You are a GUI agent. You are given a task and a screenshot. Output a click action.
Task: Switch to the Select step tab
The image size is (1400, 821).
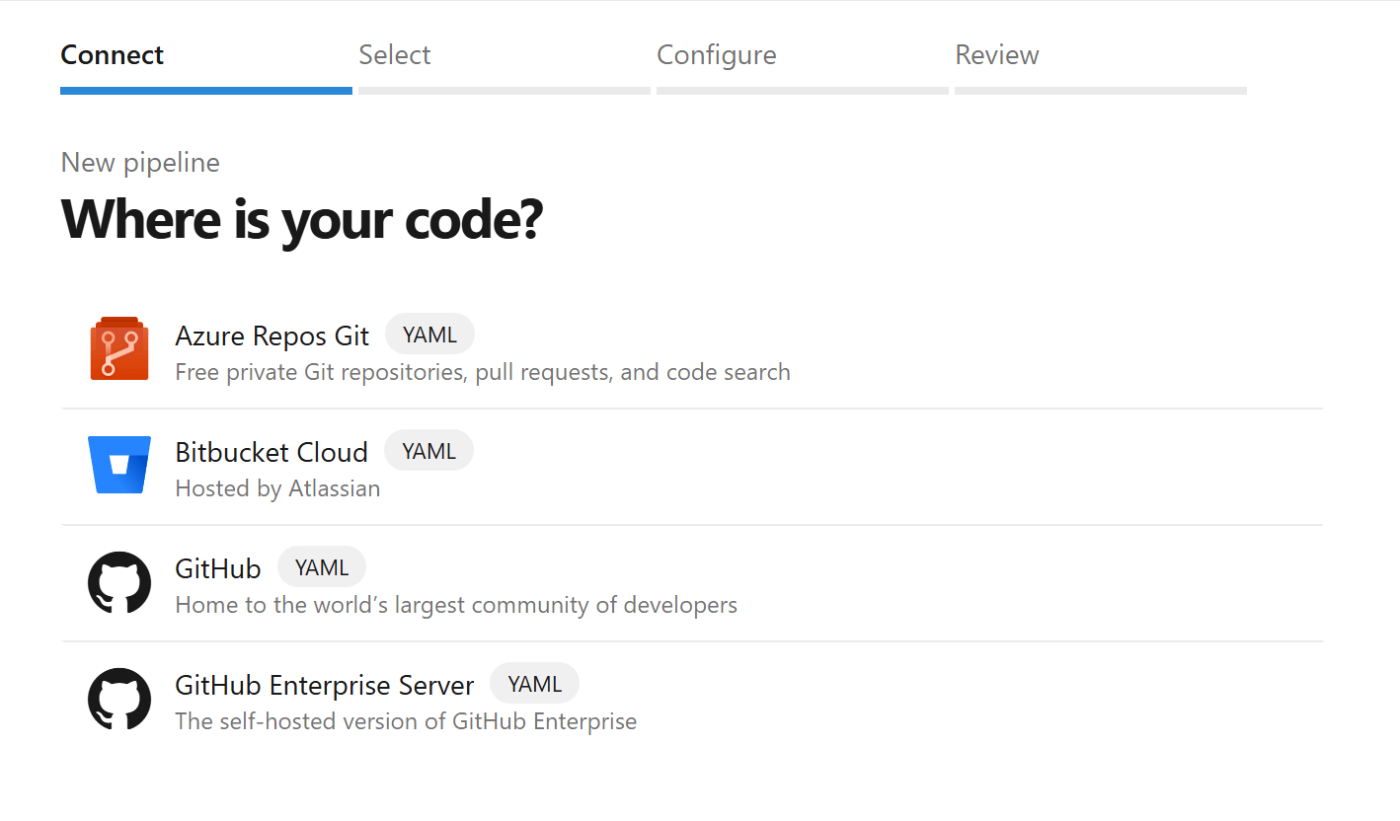click(x=504, y=66)
